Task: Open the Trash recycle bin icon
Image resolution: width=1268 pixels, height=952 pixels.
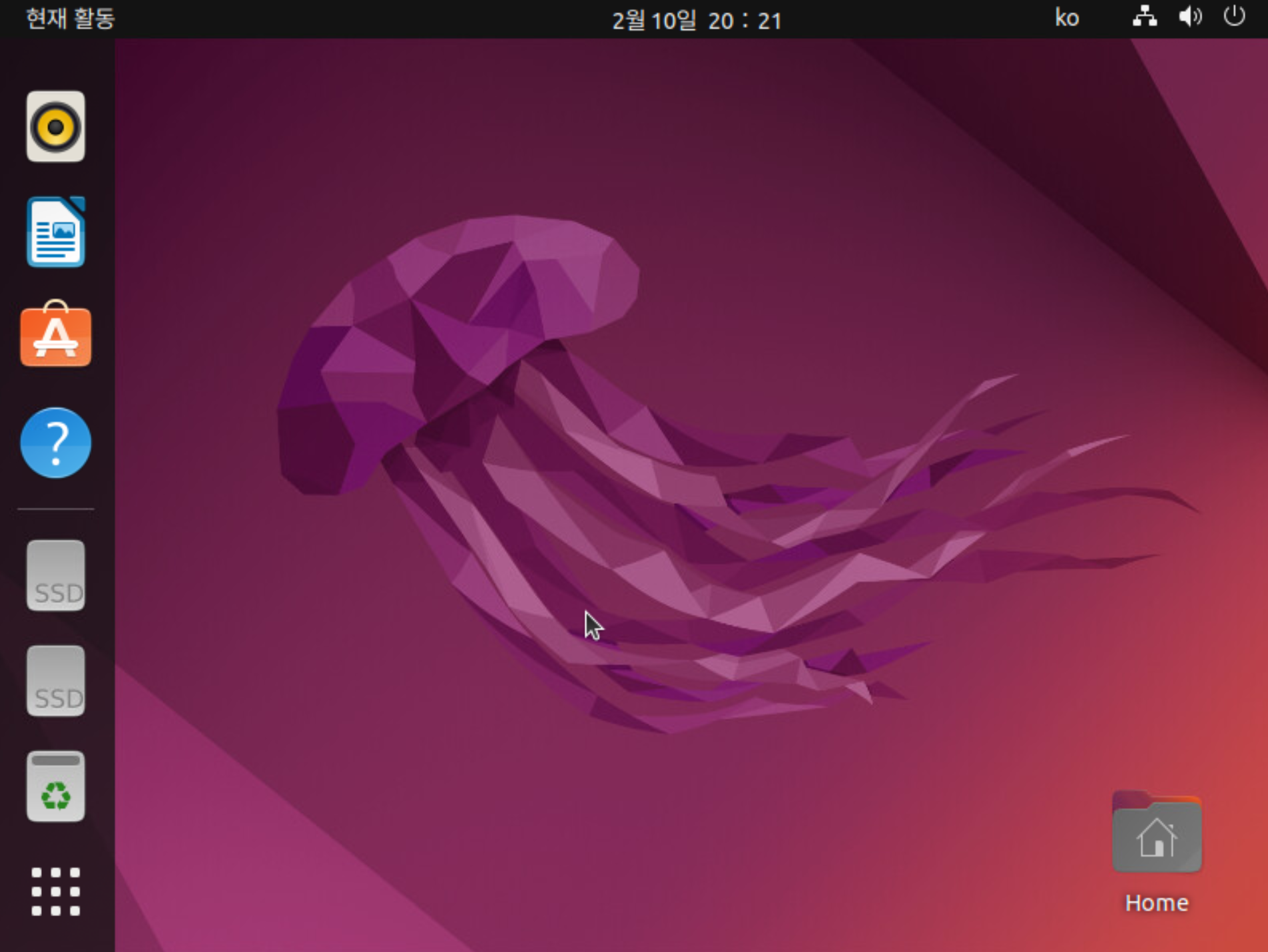Action: coord(56,786)
